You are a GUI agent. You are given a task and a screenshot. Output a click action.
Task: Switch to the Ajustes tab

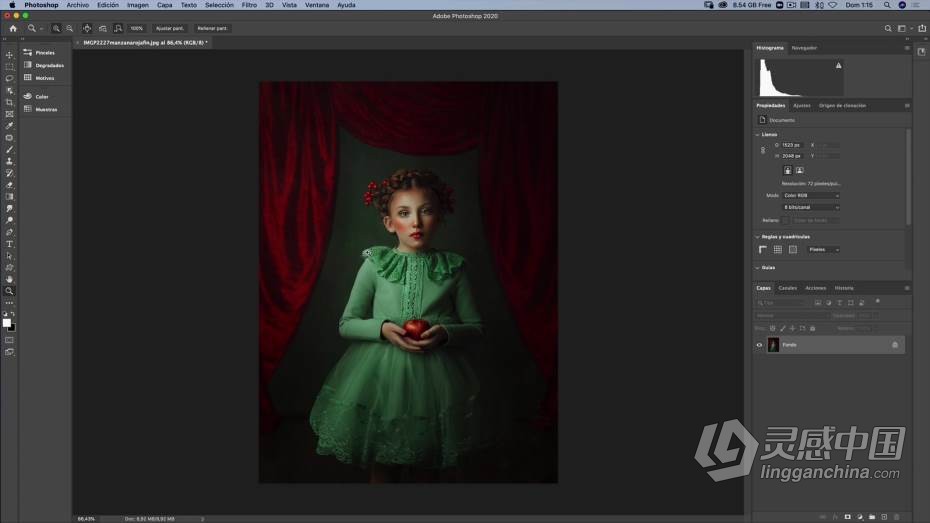802,106
